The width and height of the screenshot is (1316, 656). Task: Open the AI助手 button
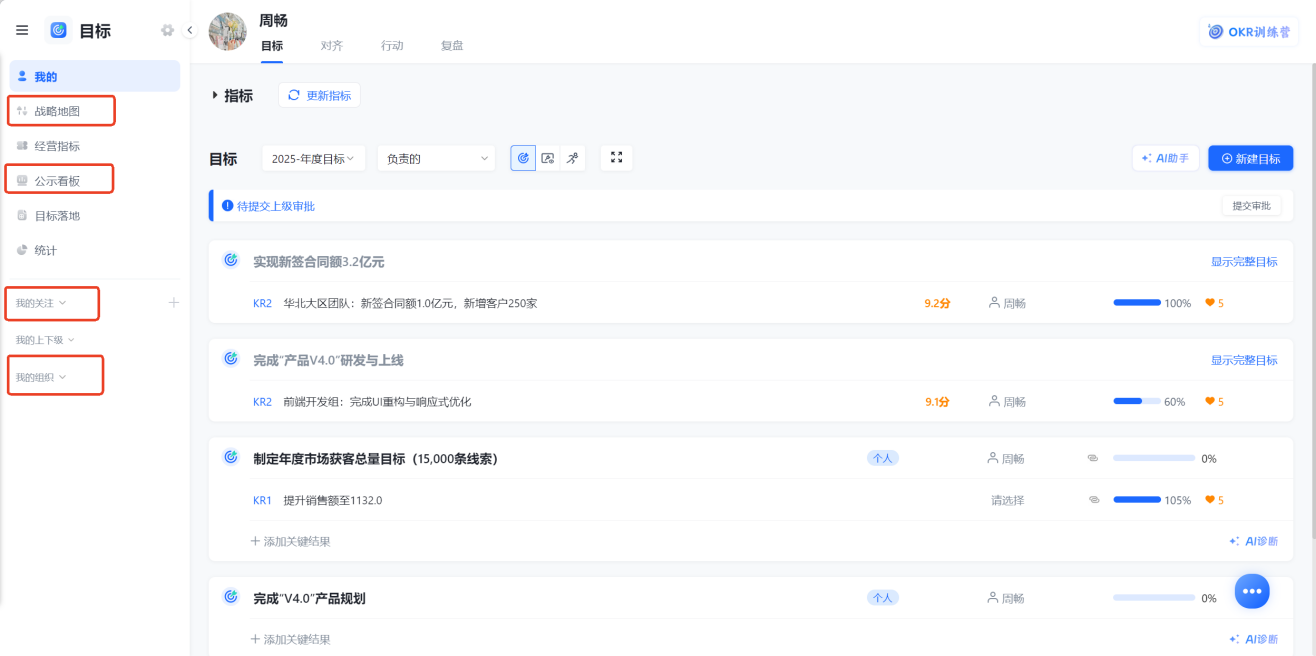coord(1165,158)
